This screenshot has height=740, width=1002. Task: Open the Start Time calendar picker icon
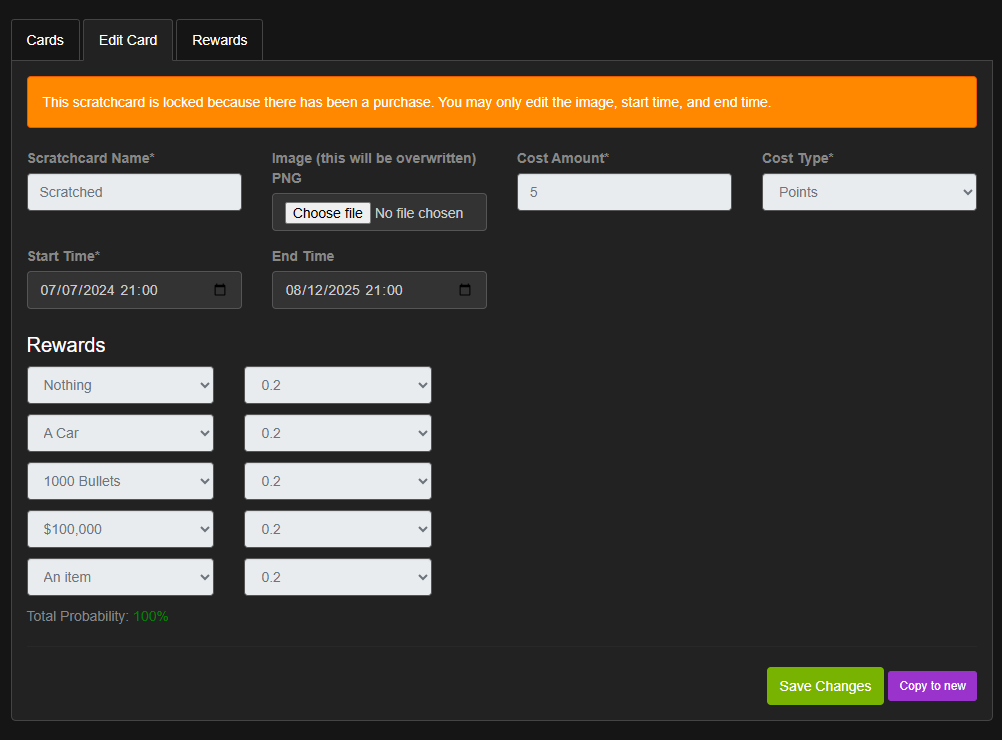pos(221,291)
